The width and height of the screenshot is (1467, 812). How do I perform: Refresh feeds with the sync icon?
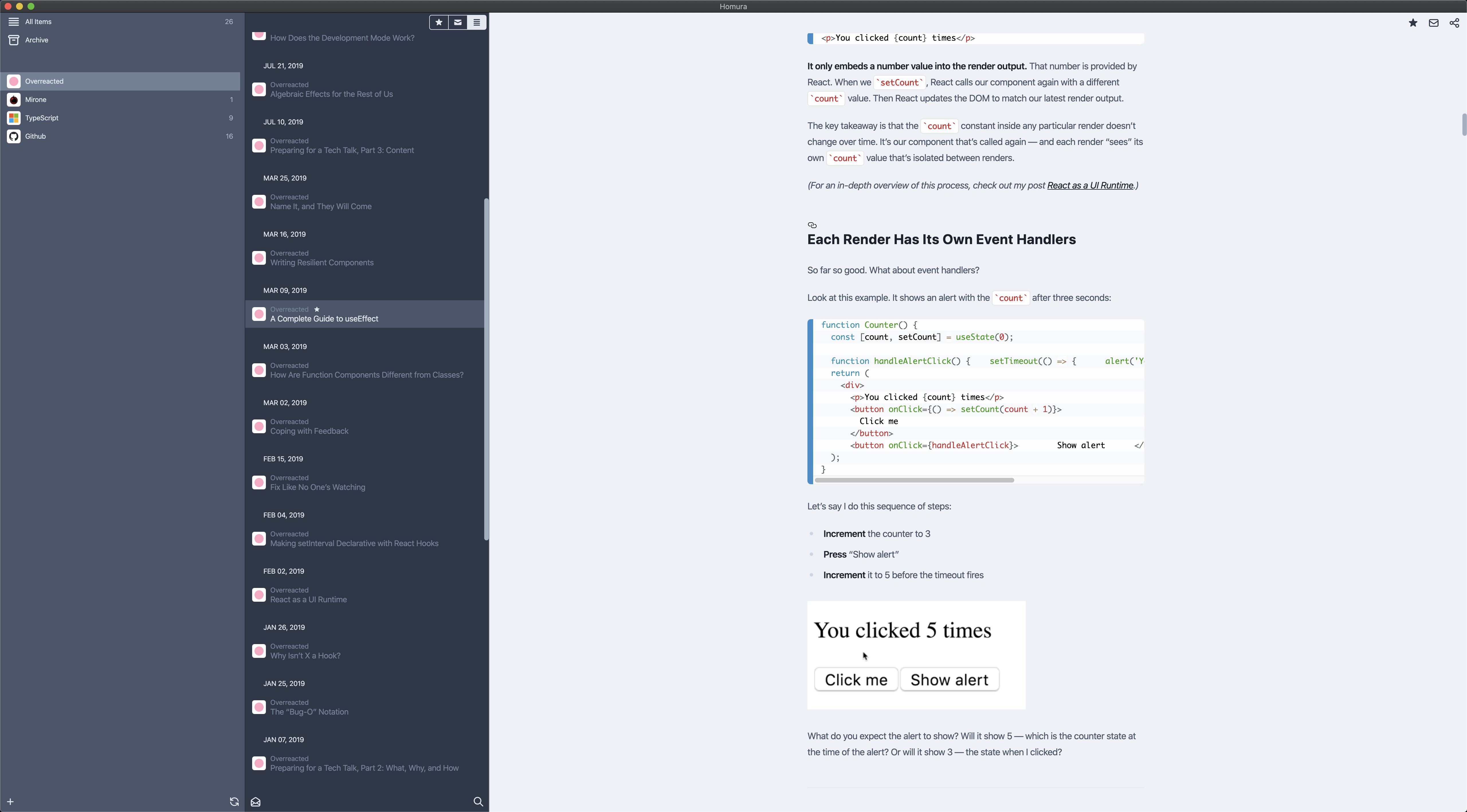pos(234,802)
